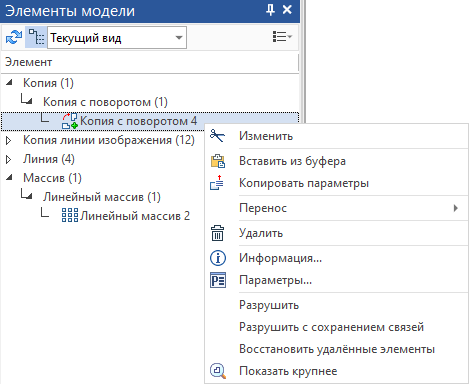Toggle the tree view mode icon
Screen dimensions: 469x384
36,37
